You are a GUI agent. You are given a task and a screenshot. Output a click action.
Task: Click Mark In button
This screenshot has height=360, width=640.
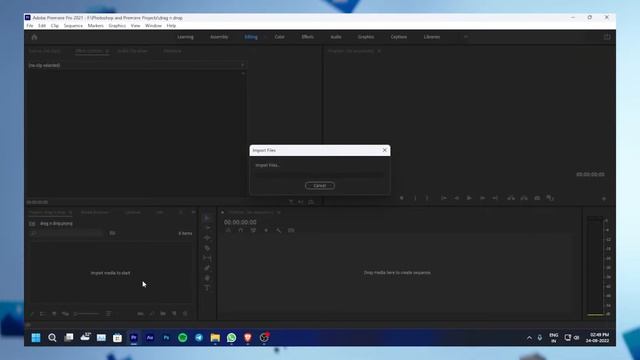tap(415, 198)
